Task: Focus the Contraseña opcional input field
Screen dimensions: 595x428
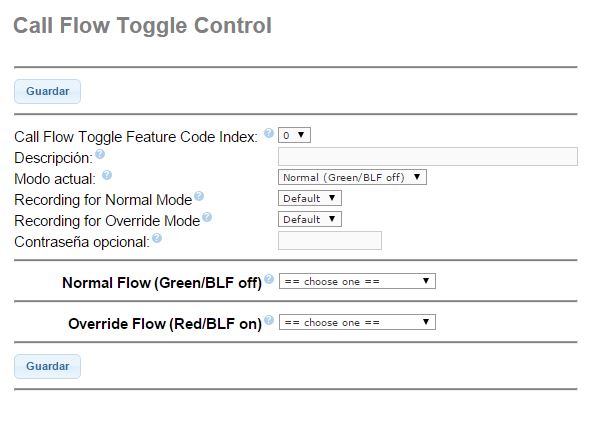Action: coord(330,241)
